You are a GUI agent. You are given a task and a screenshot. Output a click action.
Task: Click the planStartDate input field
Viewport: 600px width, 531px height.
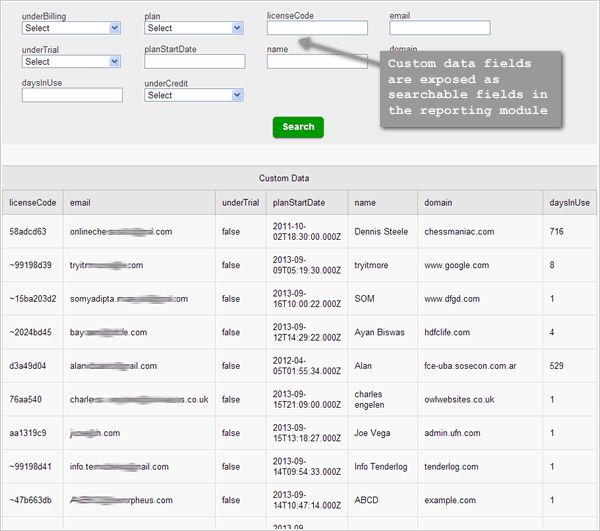pyautogui.click(x=195, y=62)
